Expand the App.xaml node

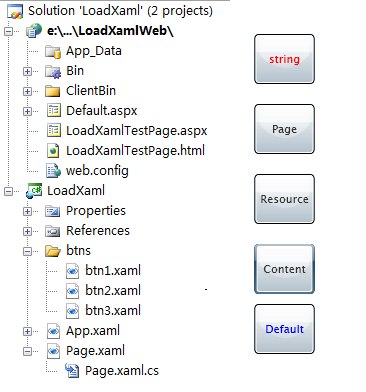click(x=27, y=331)
